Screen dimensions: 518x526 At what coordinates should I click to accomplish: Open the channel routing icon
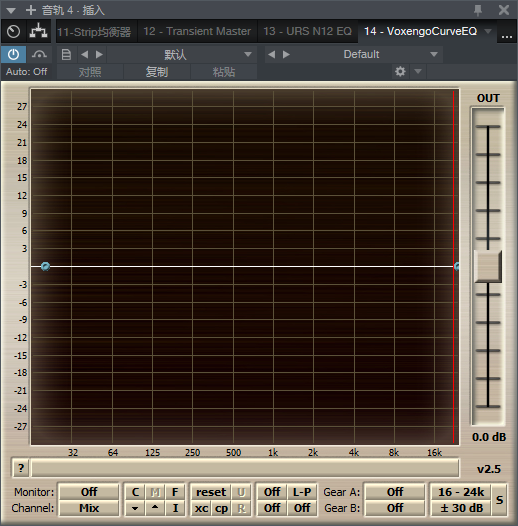coord(39,31)
